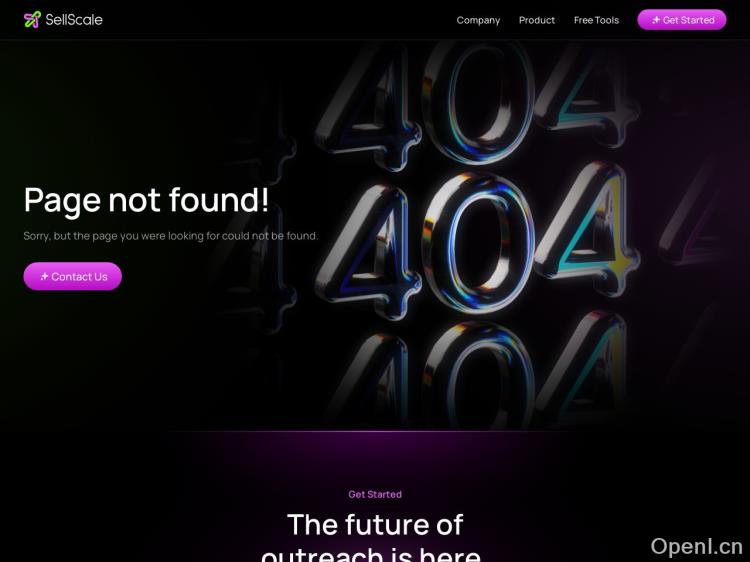Click the SellScale wordmark text

coord(74,20)
